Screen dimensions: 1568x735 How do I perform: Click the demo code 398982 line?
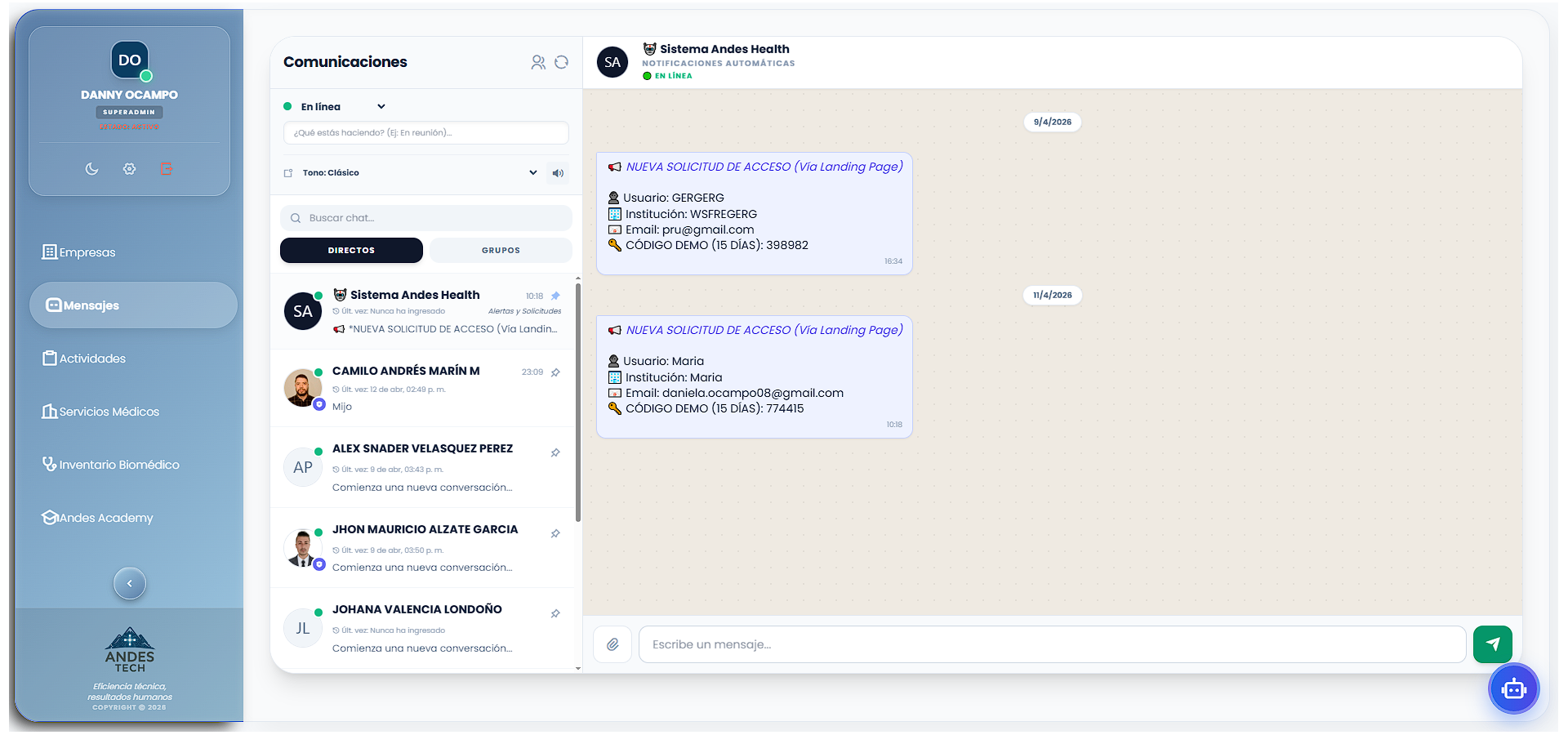tap(708, 245)
